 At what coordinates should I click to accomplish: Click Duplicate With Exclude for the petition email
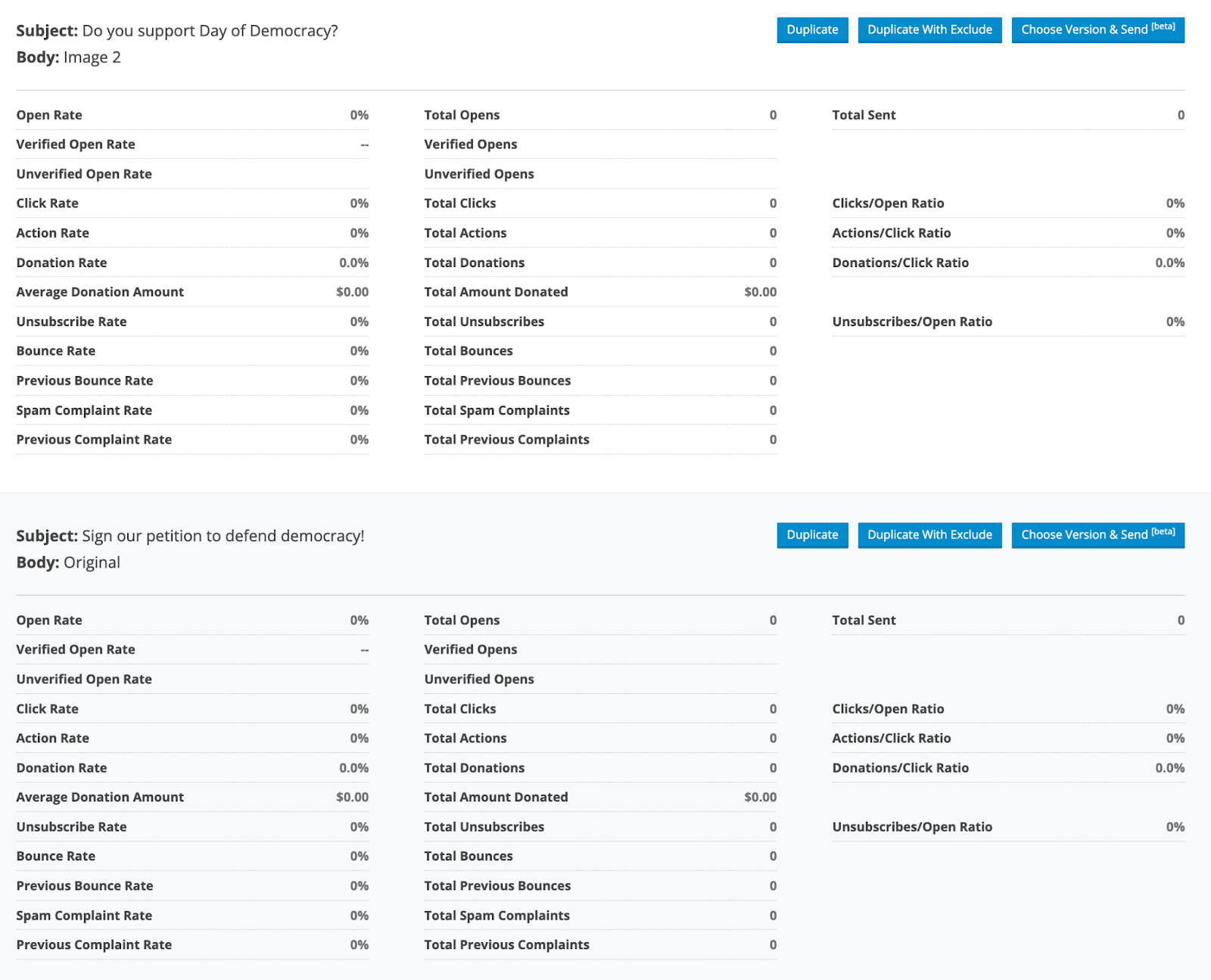tap(929, 535)
